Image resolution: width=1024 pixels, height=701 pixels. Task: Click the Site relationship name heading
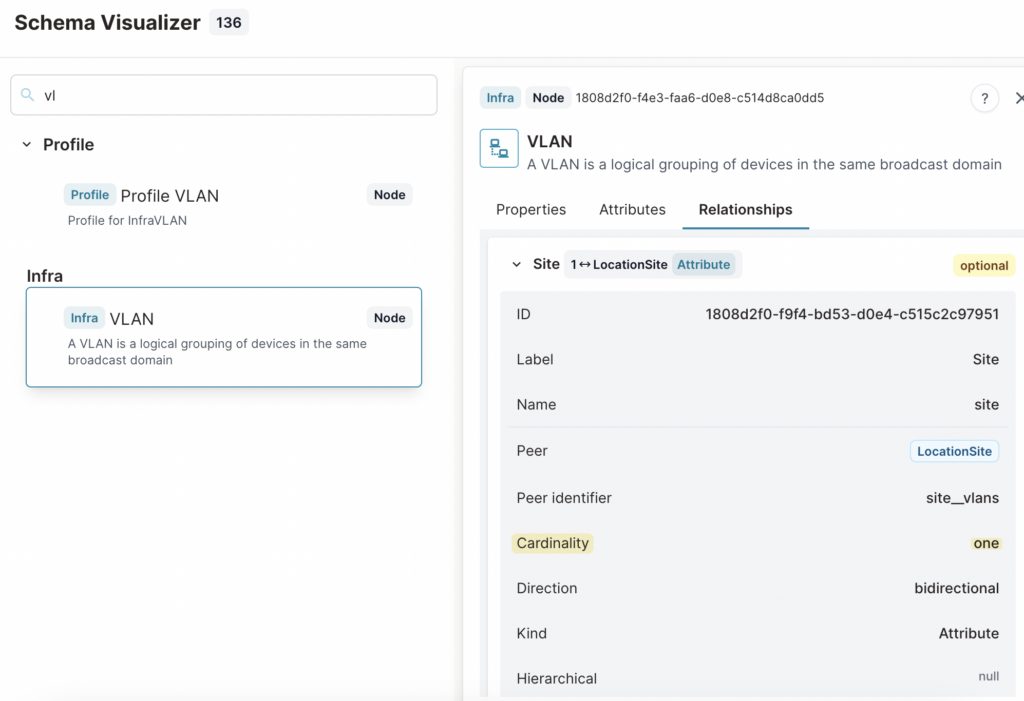[546, 264]
